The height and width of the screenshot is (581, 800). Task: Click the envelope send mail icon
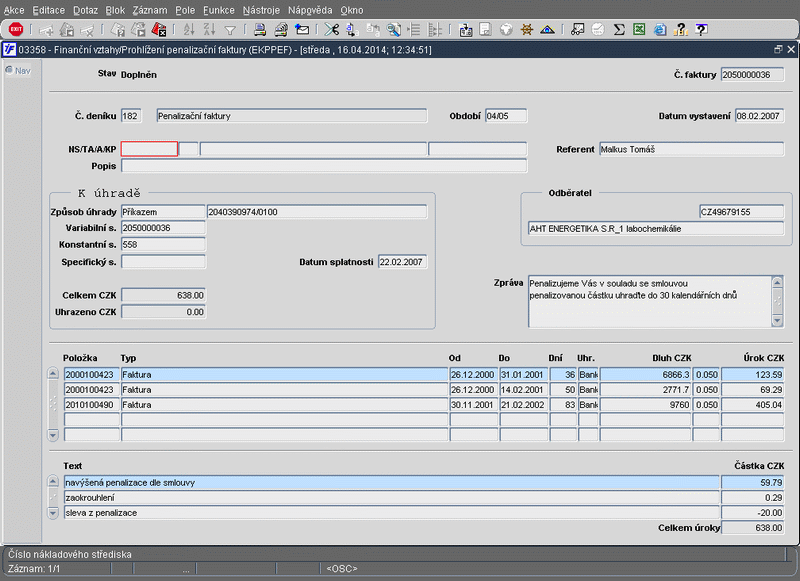point(302,30)
